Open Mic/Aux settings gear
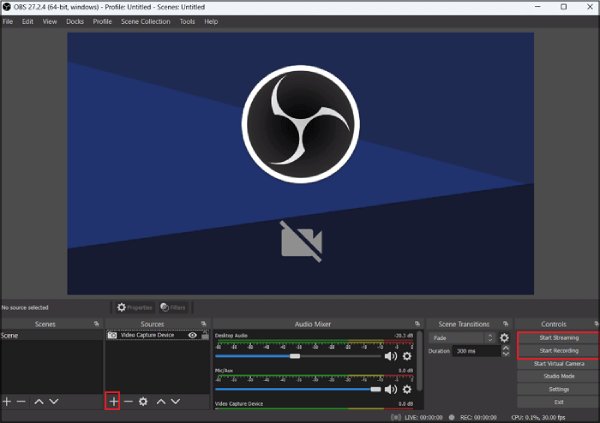 coord(407,389)
